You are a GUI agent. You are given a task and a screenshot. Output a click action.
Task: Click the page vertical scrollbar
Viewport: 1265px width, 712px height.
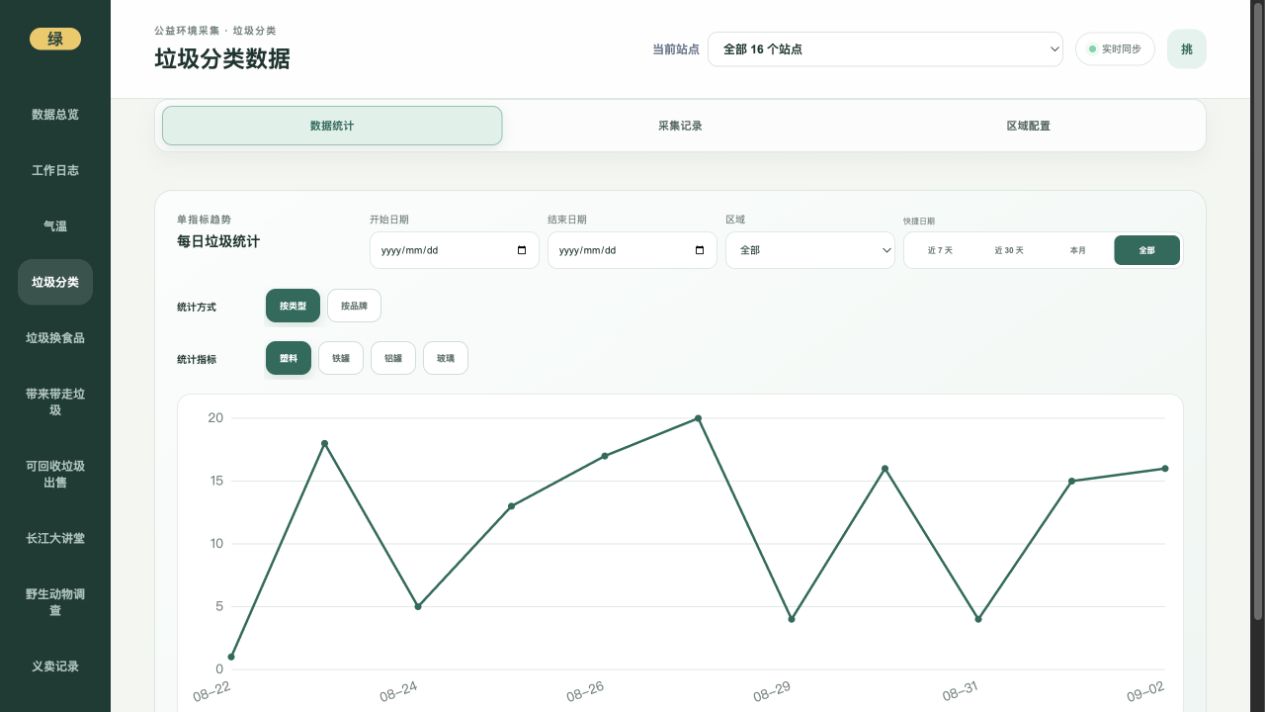[1258, 310]
